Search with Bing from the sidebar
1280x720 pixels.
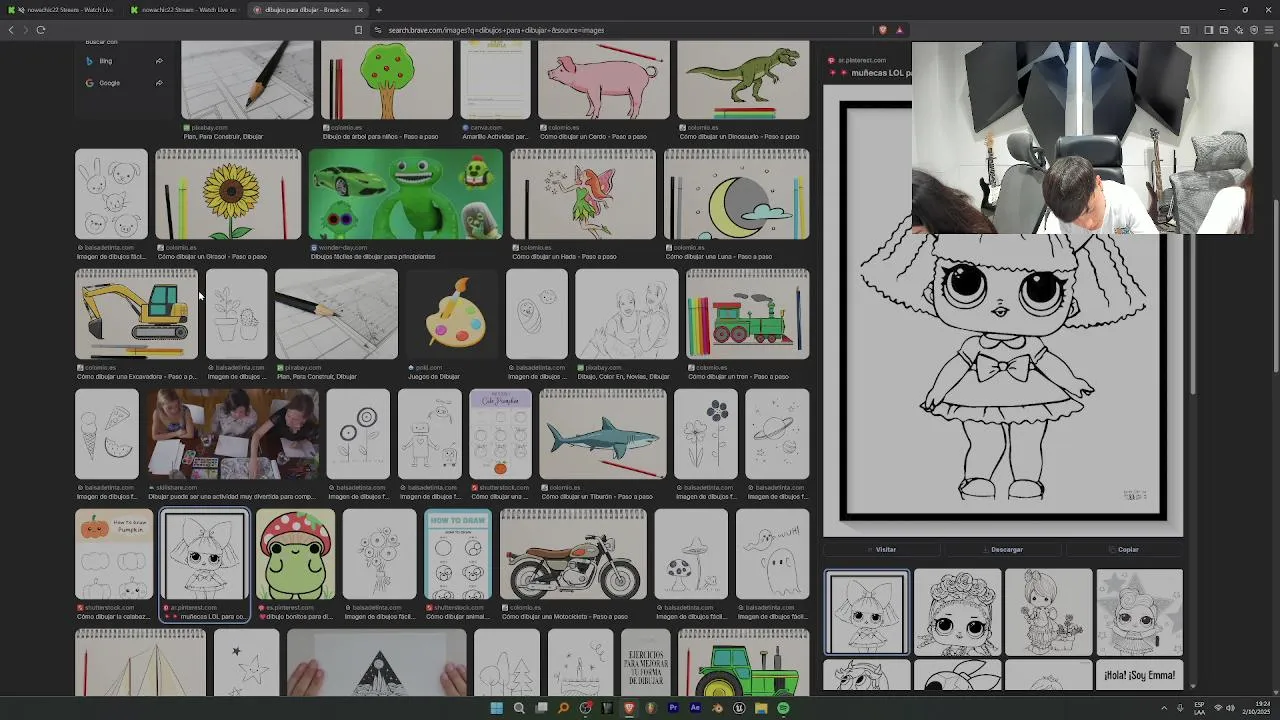[x=124, y=61]
